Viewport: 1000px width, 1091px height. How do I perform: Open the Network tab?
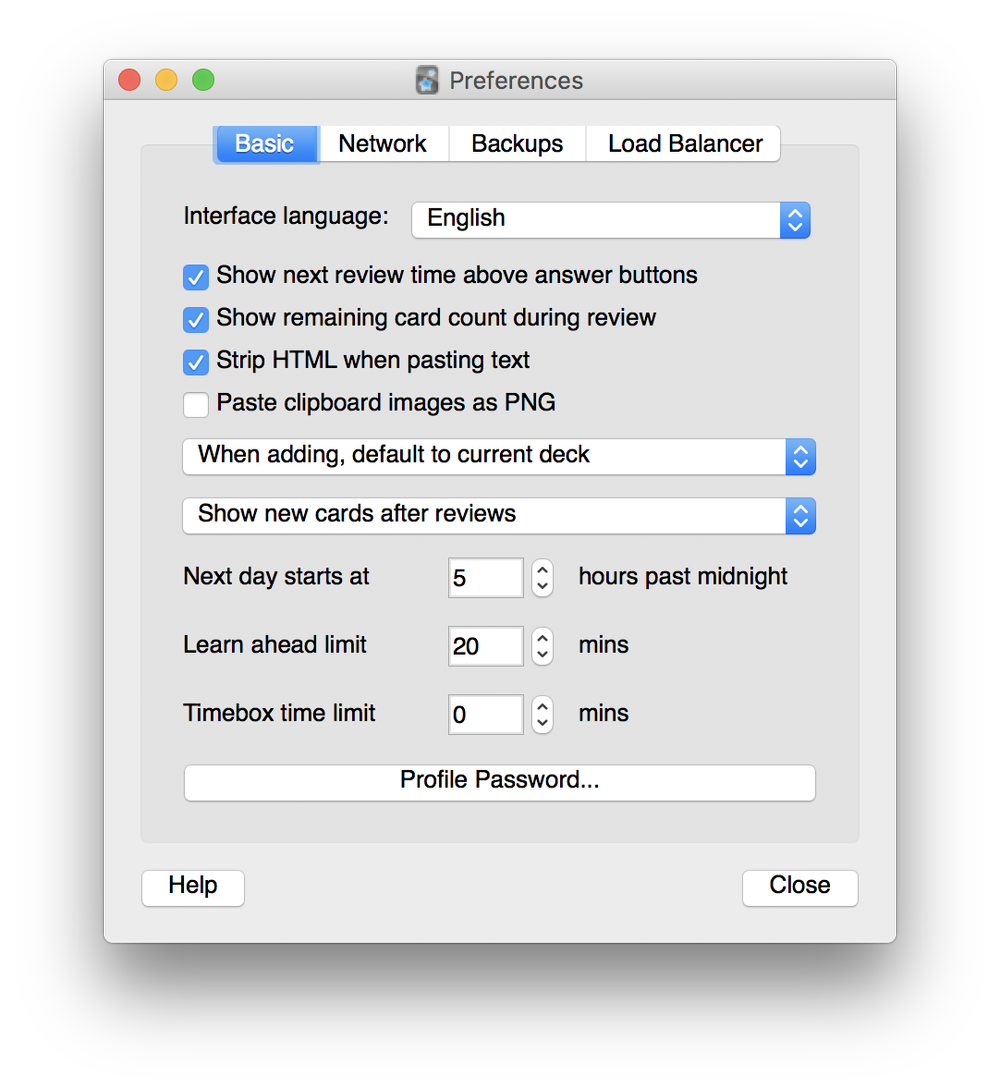(x=383, y=144)
